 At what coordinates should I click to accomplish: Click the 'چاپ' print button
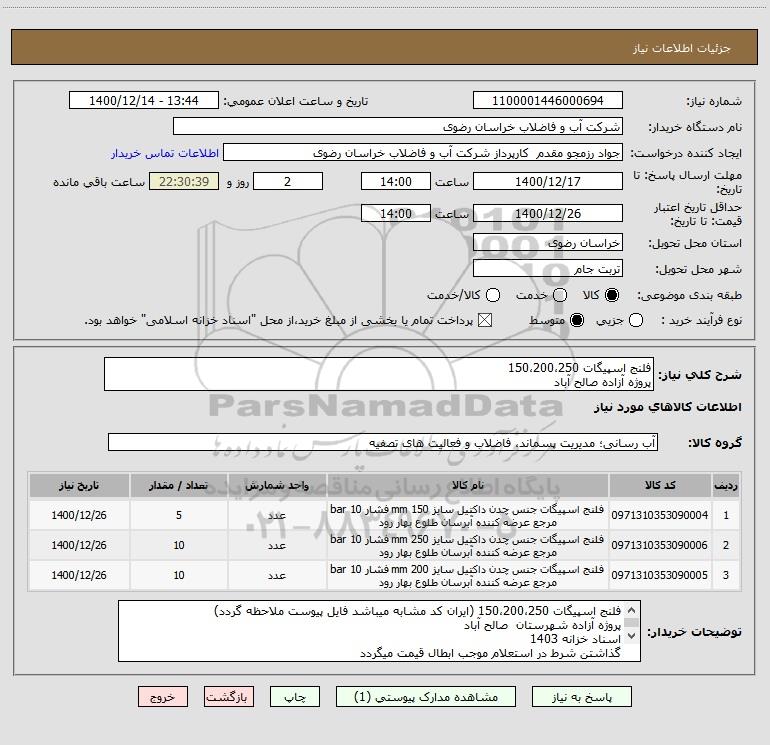click(x=295, y=697)
